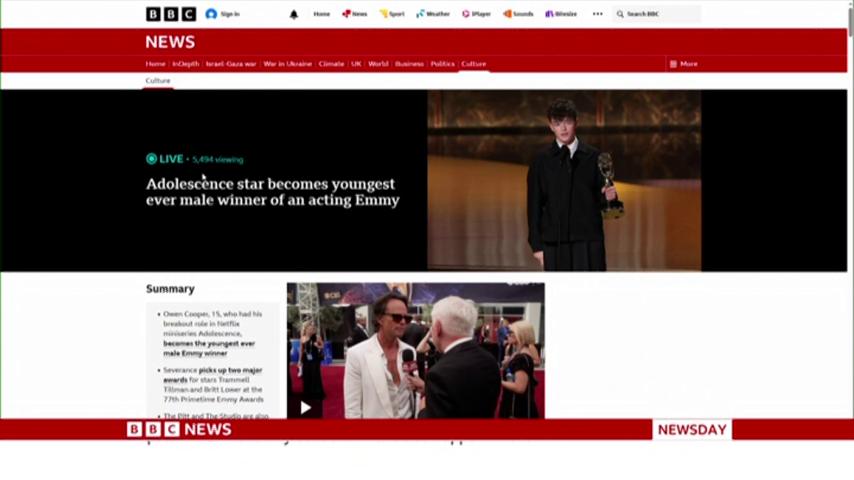Open the News icon link
The image size is (854, 480).
point(355,14)
